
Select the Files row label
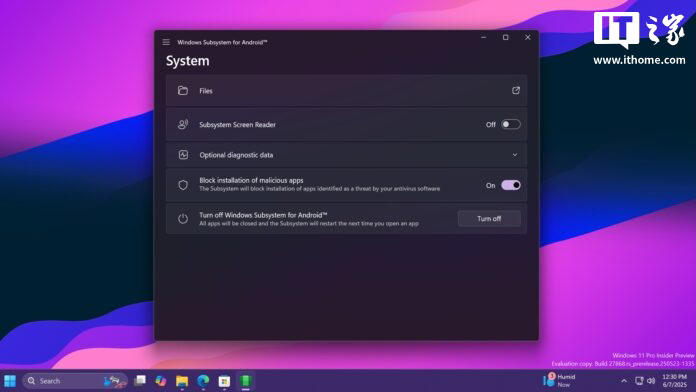[206, 91]
